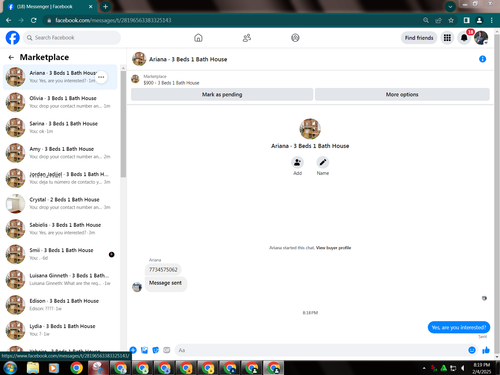
Task: Click the Name edit pencil icon
Action: pos(323,162)
